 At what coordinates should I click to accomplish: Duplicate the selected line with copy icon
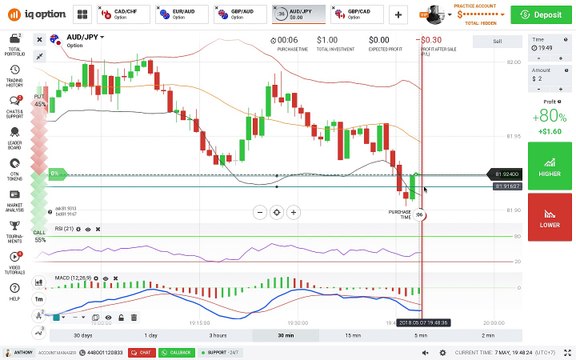click(95, 317)
